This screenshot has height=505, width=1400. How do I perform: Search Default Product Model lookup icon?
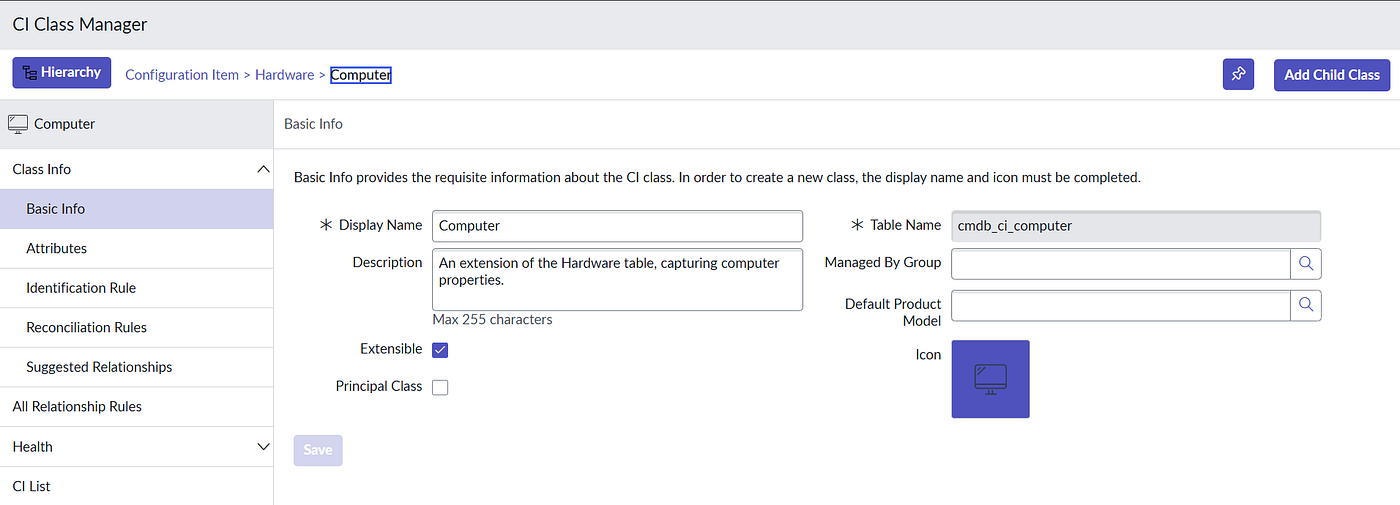click(1306, 305)
